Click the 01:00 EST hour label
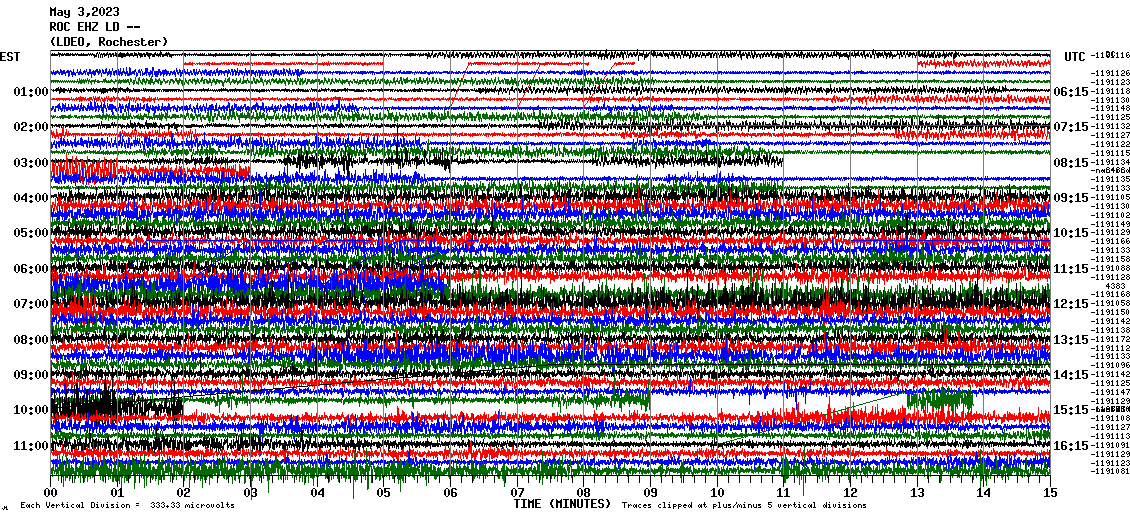Screen dimensions: 1130x519 [31, 92]
